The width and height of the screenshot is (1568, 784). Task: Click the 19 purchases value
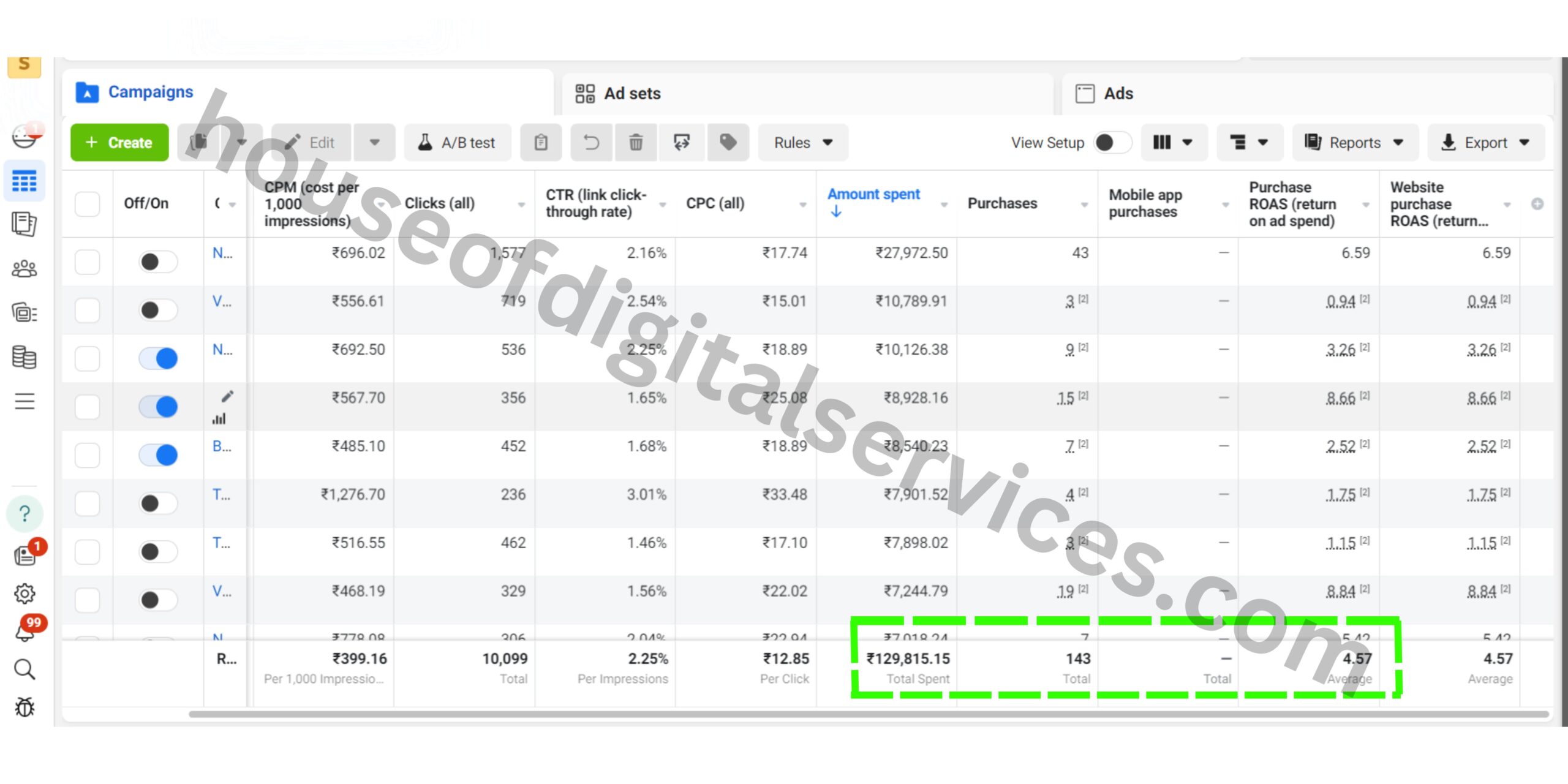(1065, 592)
